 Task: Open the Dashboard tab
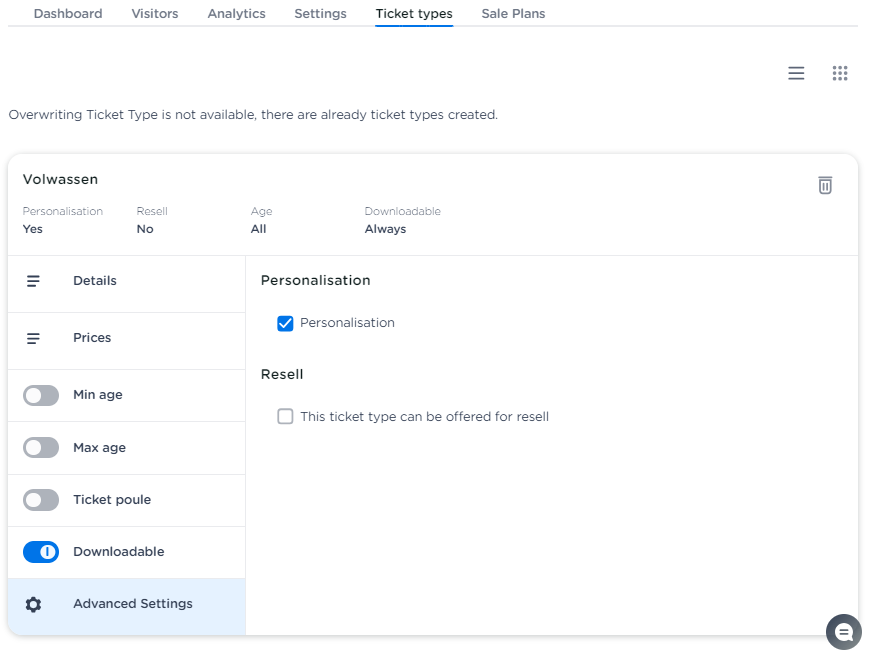(x=68, y=14)
